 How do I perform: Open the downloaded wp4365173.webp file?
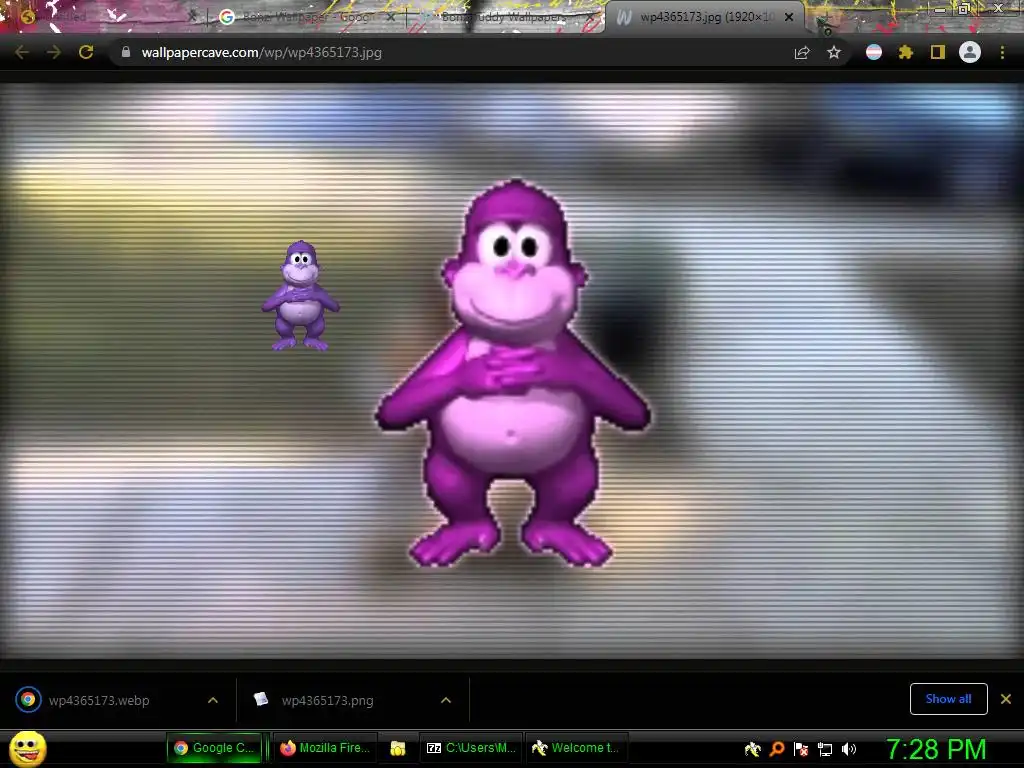[x=99, y=700]
